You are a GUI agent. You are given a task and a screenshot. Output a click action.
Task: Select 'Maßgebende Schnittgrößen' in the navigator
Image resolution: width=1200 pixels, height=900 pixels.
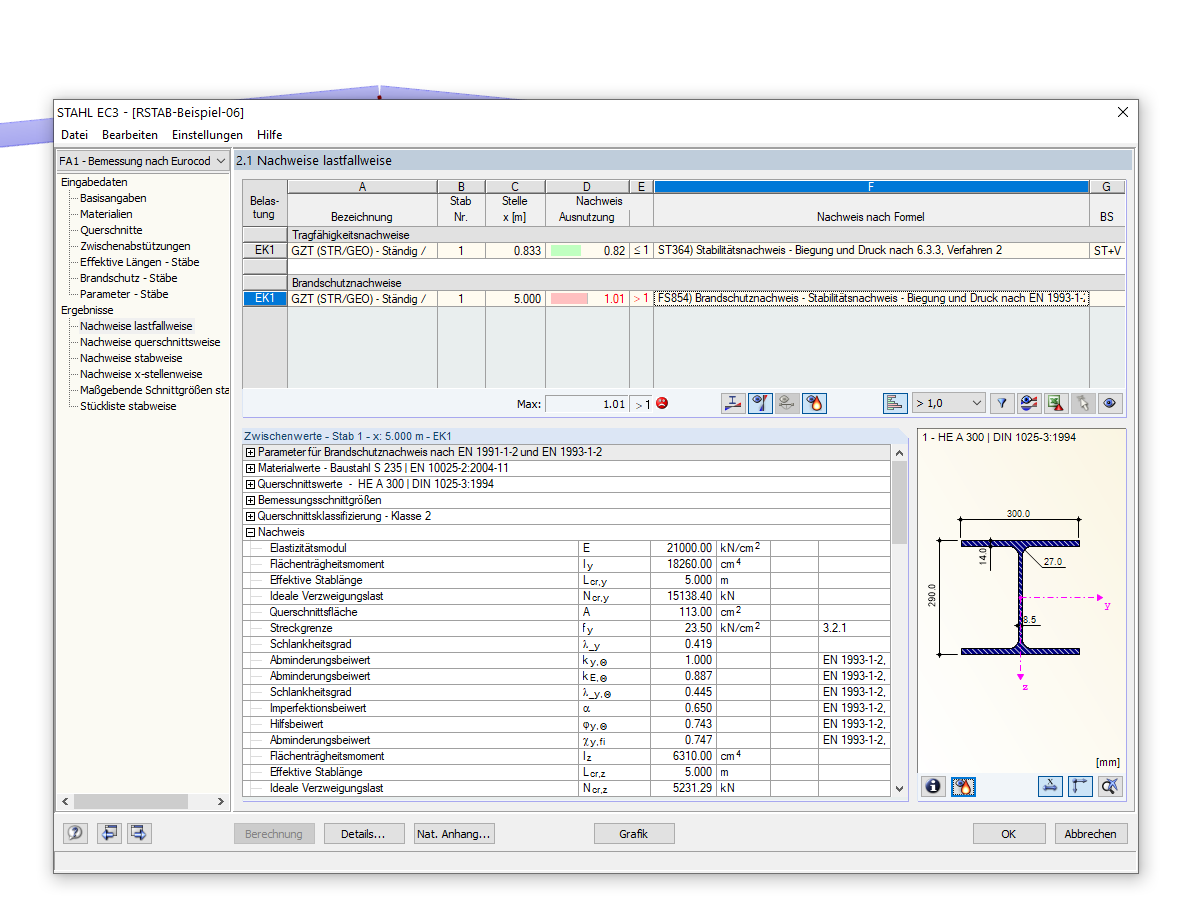click(x=154, y=390)
